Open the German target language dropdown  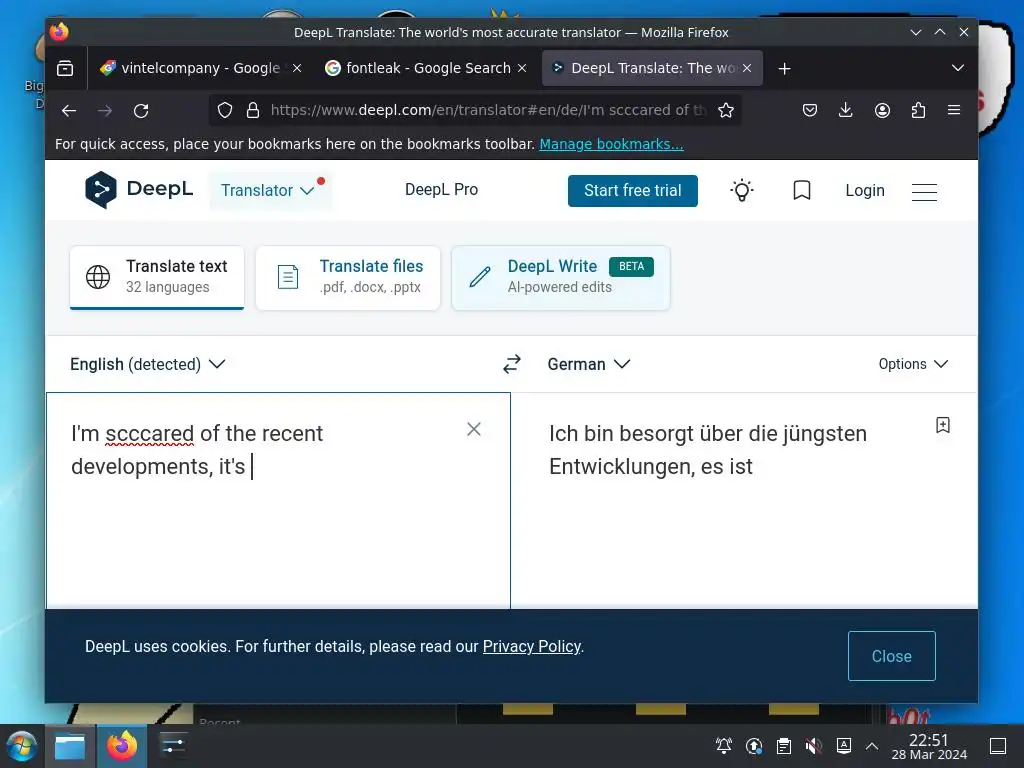(588, 364)
